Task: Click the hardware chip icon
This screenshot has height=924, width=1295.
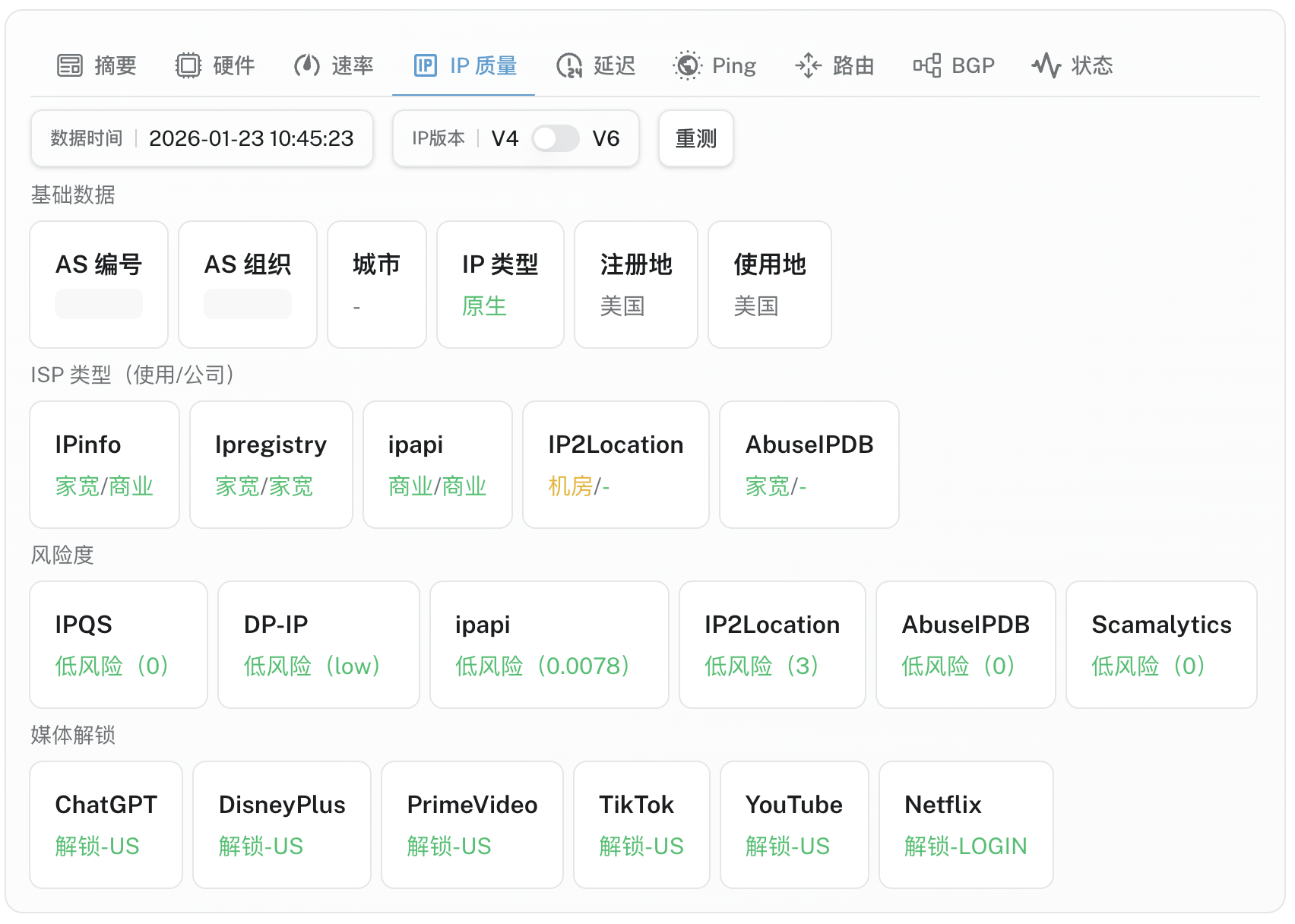Action: click(188, 65)
